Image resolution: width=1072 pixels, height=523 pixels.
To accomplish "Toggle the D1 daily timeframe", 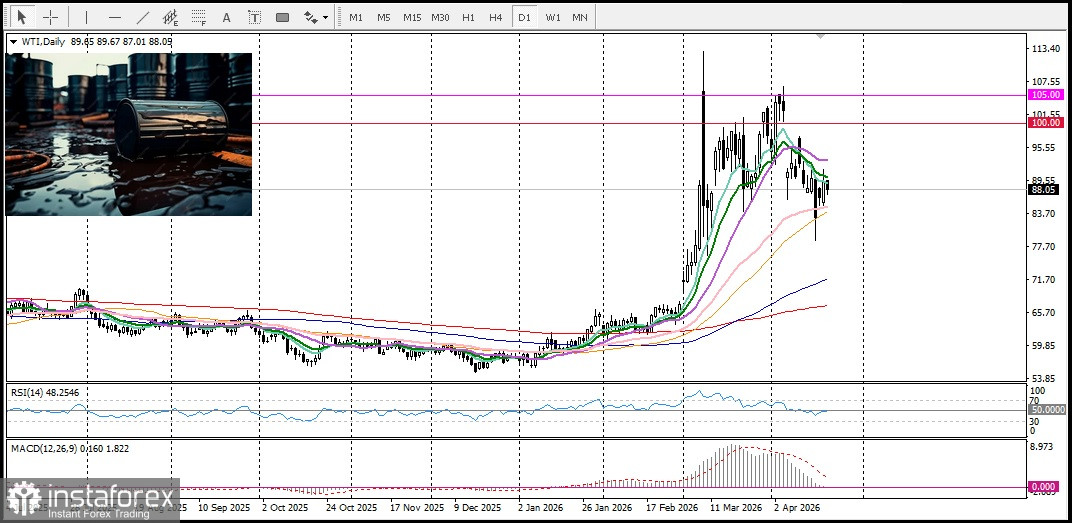I will point(523,17).
